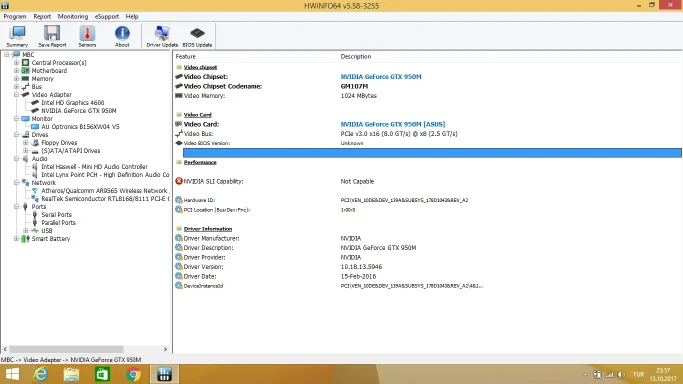Expand the Smart Battery node

[x=16, y=239]
